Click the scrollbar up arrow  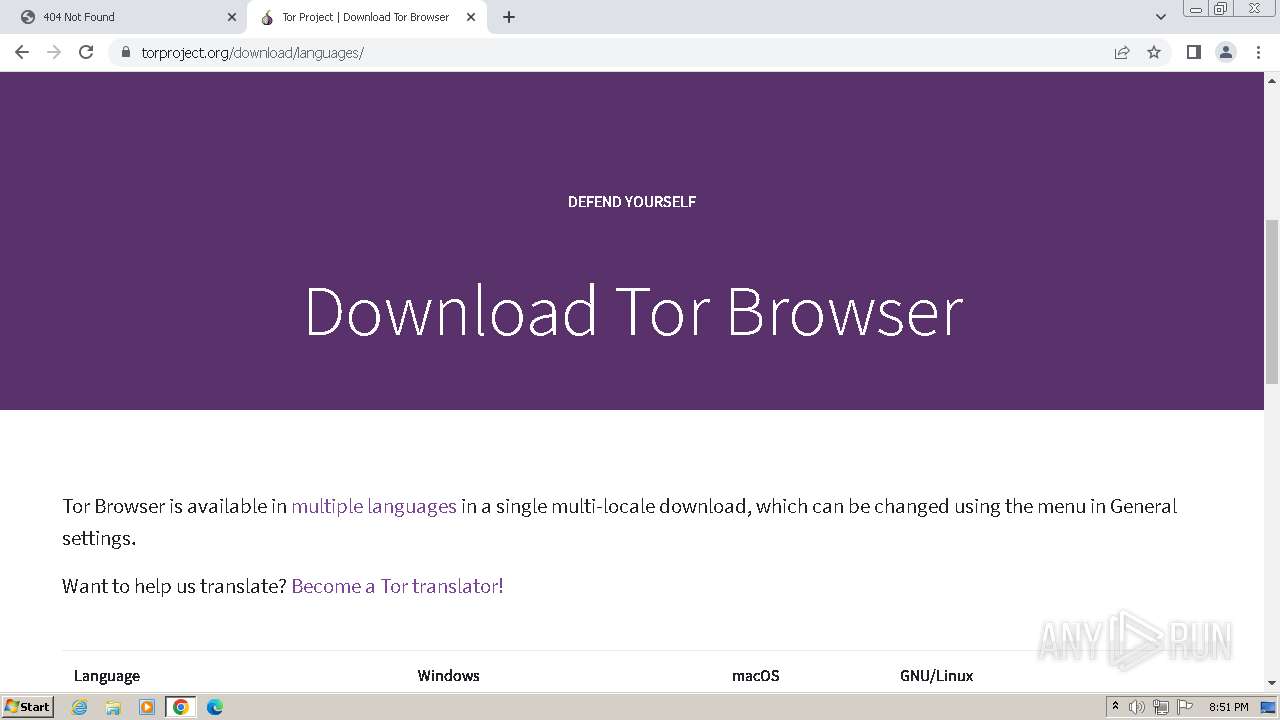pos(1272,79)
